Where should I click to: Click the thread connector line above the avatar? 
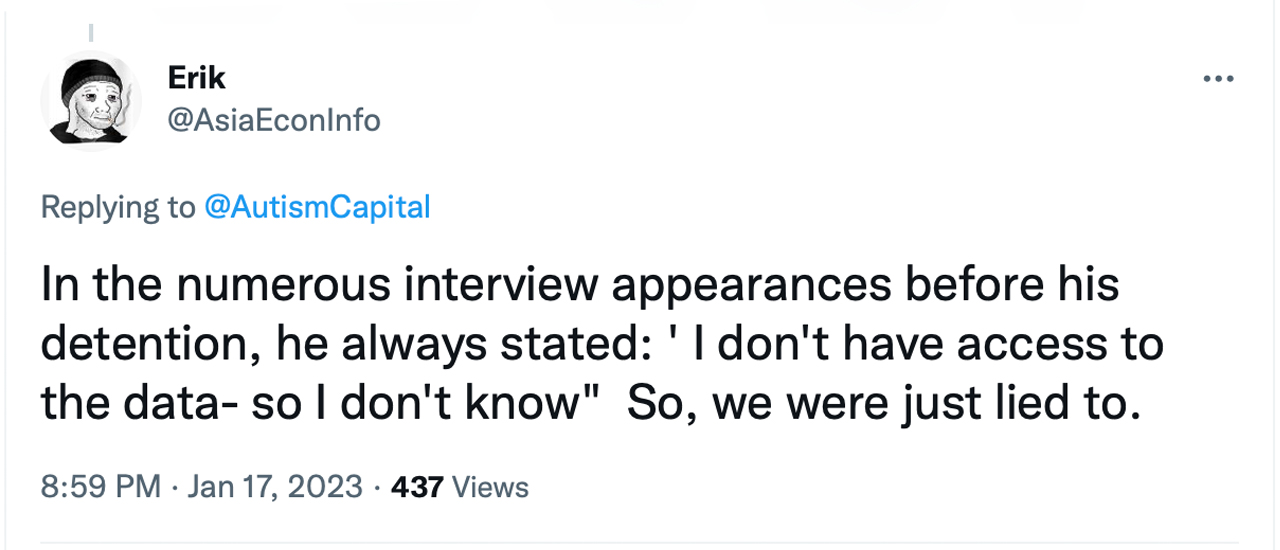[x=89, y=33]
